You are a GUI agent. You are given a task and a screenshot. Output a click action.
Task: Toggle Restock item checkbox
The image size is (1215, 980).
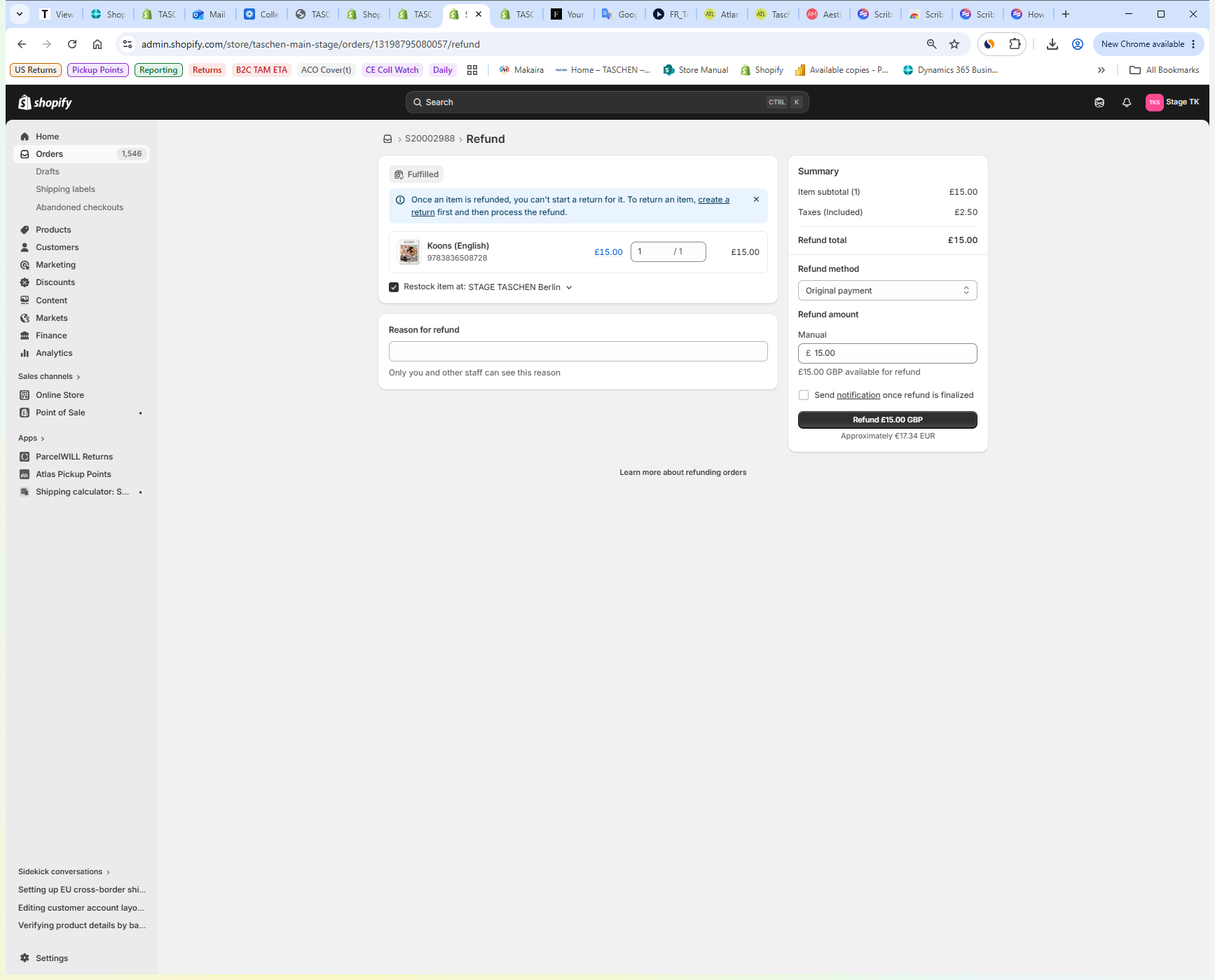tap(394, 287)
